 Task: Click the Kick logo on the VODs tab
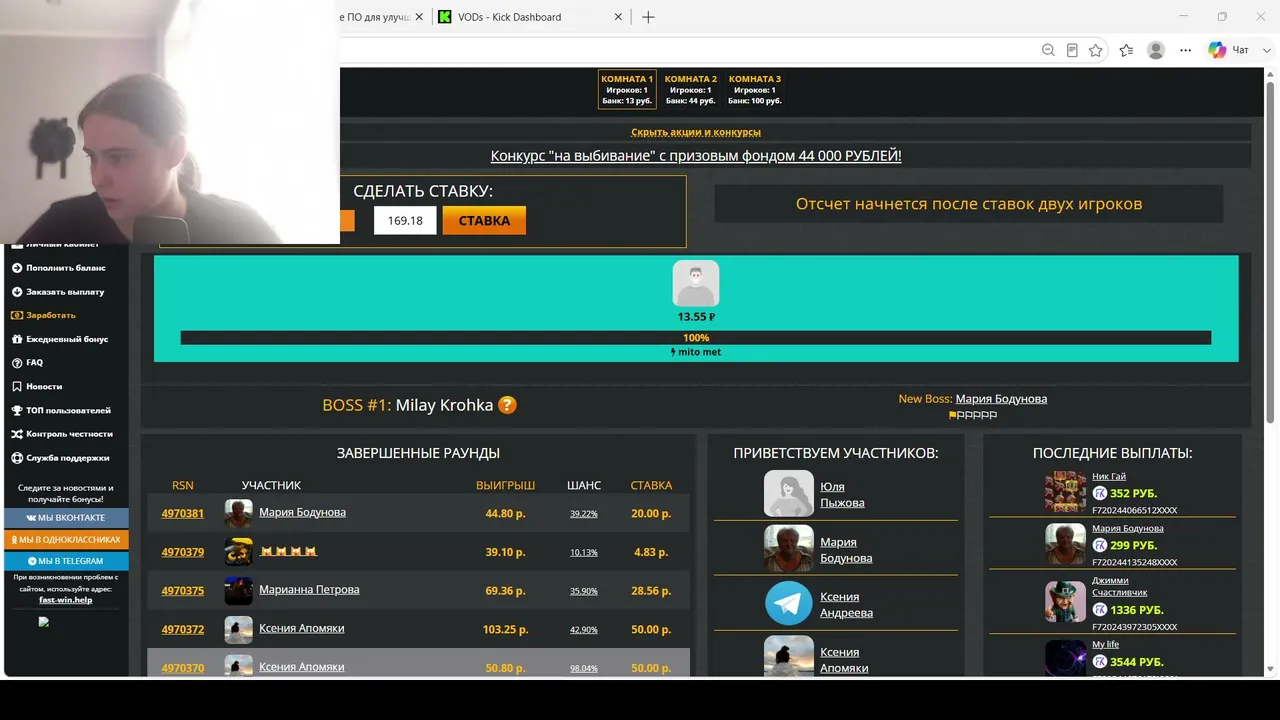[445, 17]
